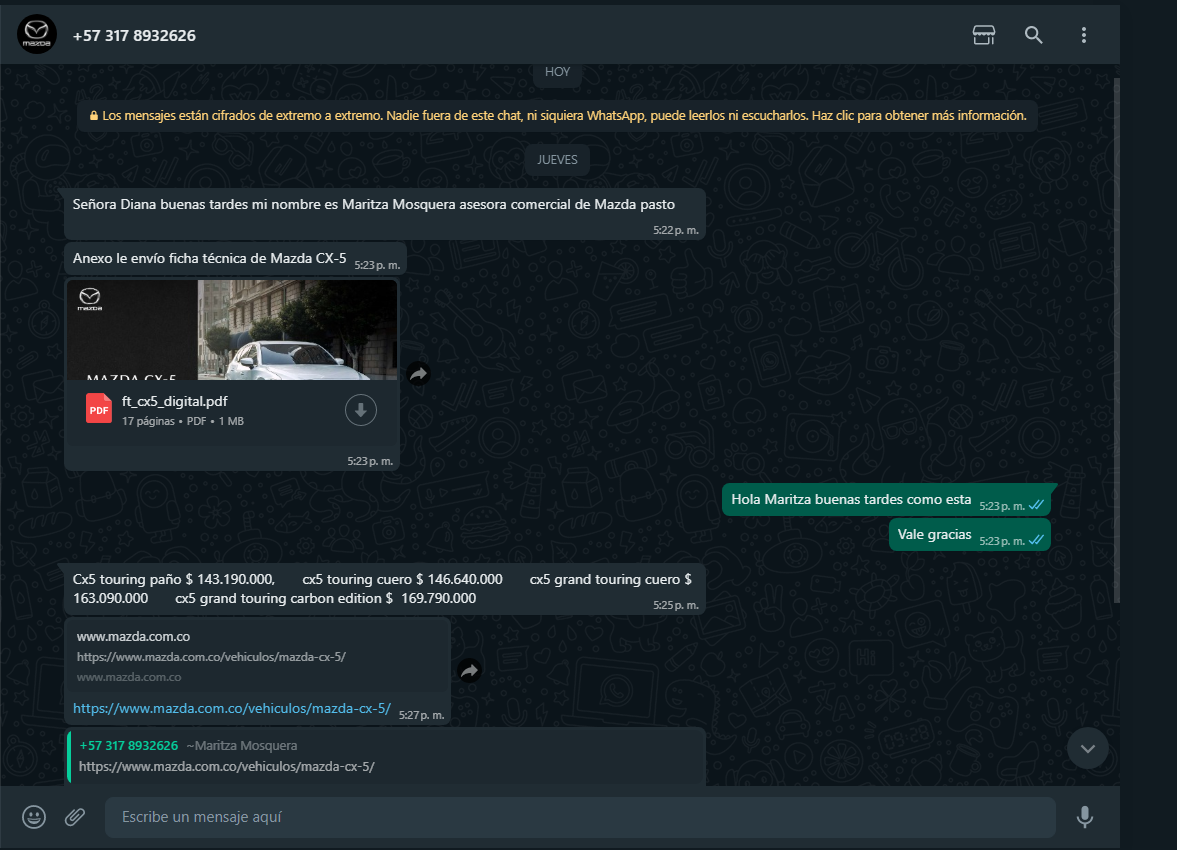Image resolution: width=1177 pixels, height=850 pixels.
Task: Click the ft_cx5_digital.pdf file name
Action: 175,402
